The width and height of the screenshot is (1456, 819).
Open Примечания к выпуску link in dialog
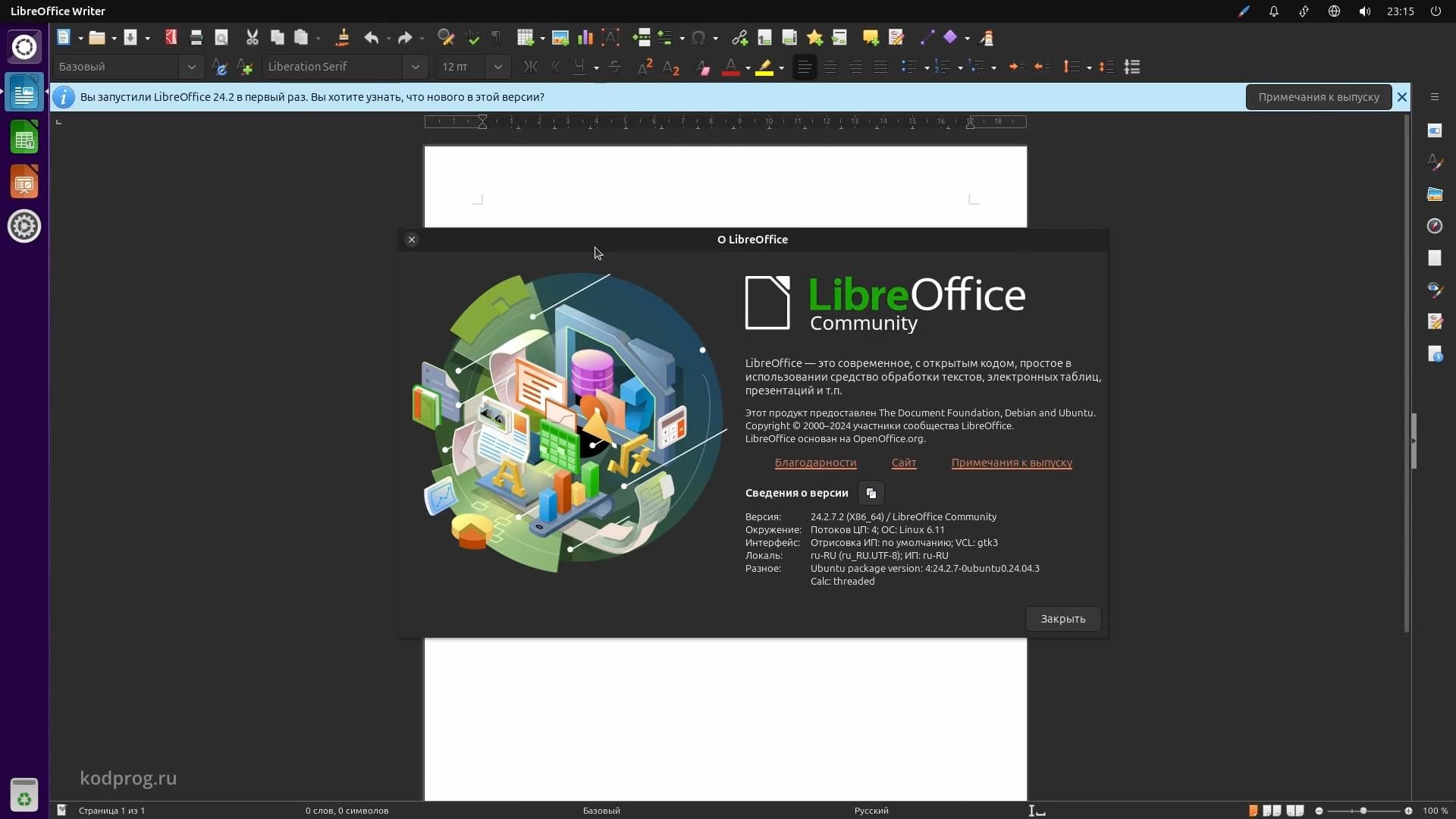pyautogui.click(x=1012, y=463)
